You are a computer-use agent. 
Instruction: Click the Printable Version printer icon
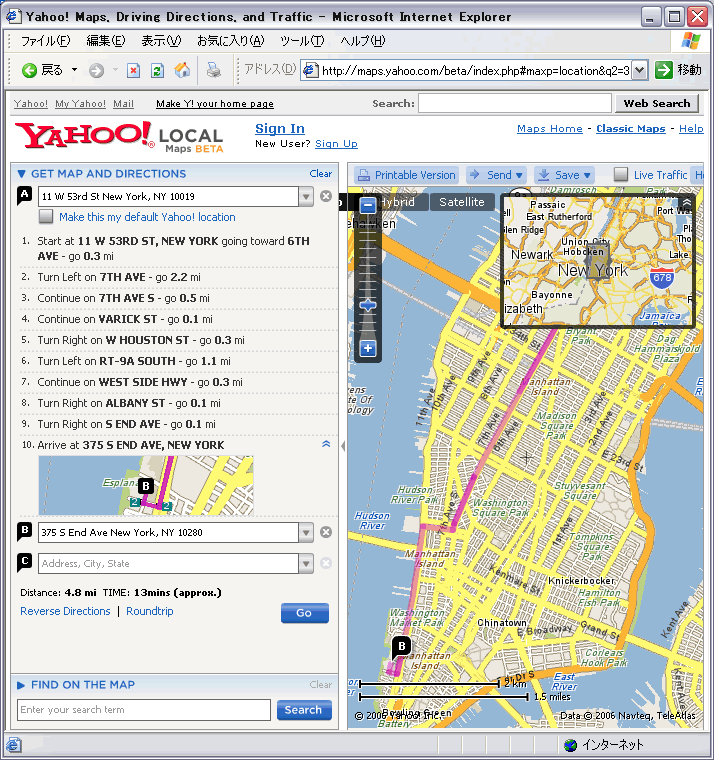pyautogui.click(x=364, y=175)
